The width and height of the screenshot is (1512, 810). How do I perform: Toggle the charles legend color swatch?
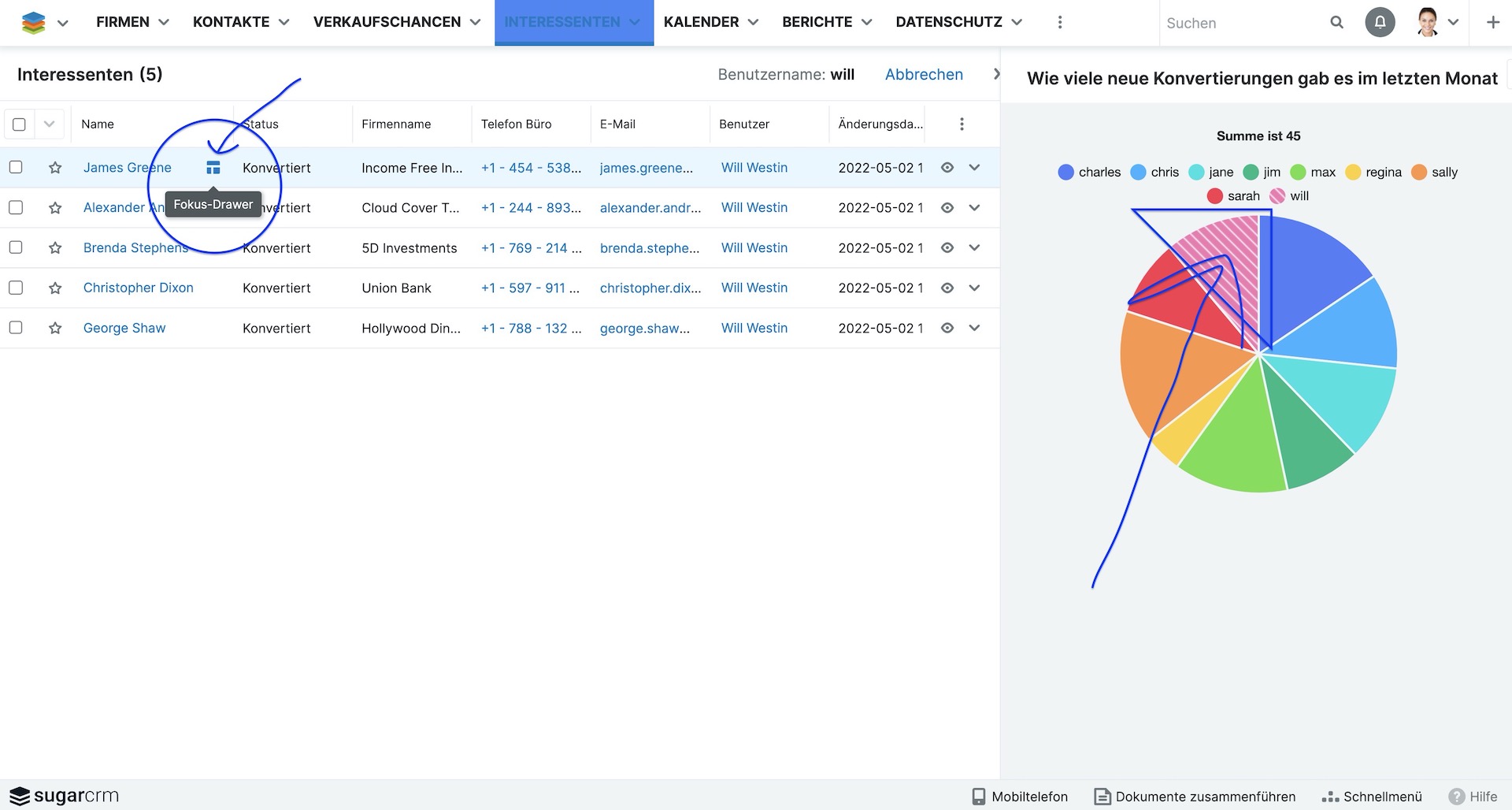tap(1065, 173)
